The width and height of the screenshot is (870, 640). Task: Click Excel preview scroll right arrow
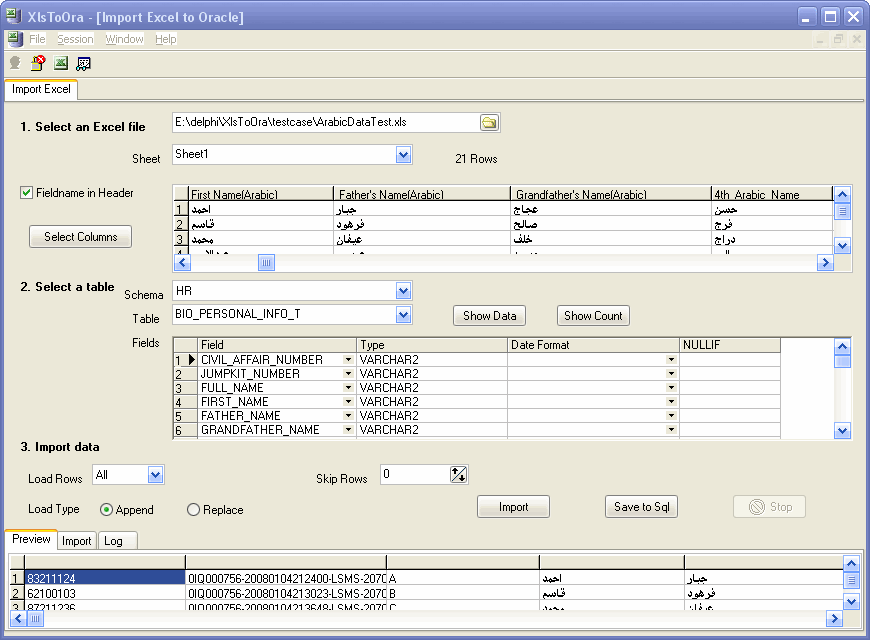click(x=825, y=263)
